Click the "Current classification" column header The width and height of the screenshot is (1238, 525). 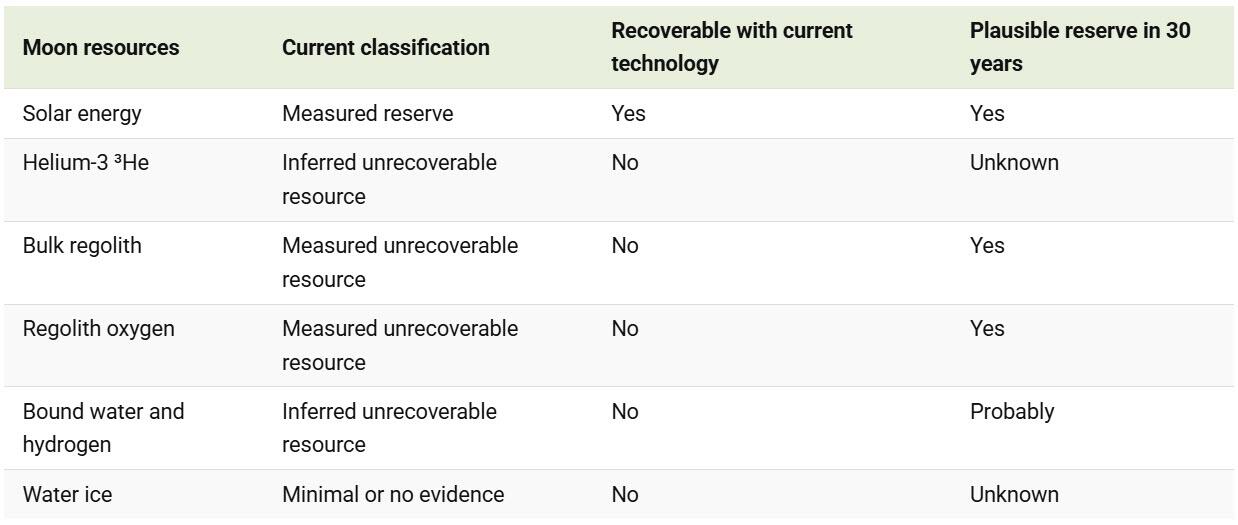386,48
